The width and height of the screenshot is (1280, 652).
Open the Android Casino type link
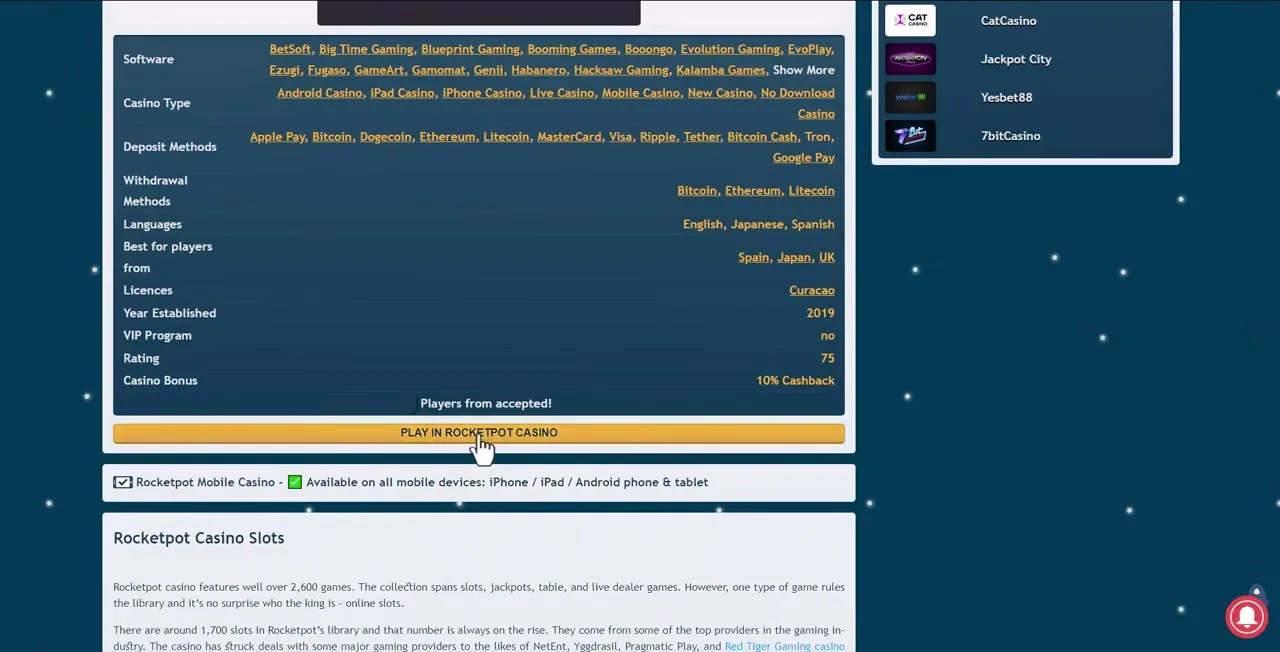(x=320, y=93)
